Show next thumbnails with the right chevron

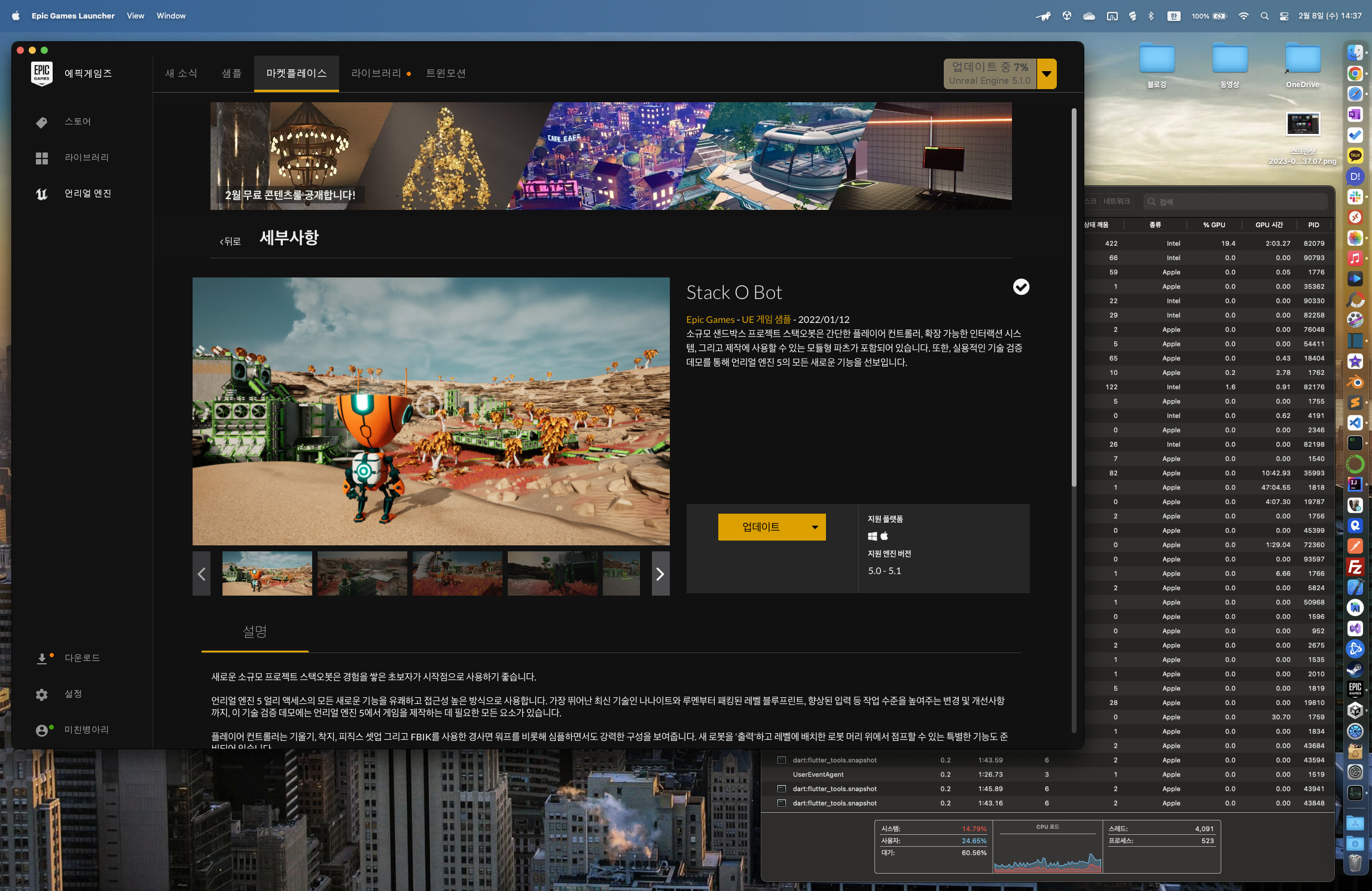[660, 574]
